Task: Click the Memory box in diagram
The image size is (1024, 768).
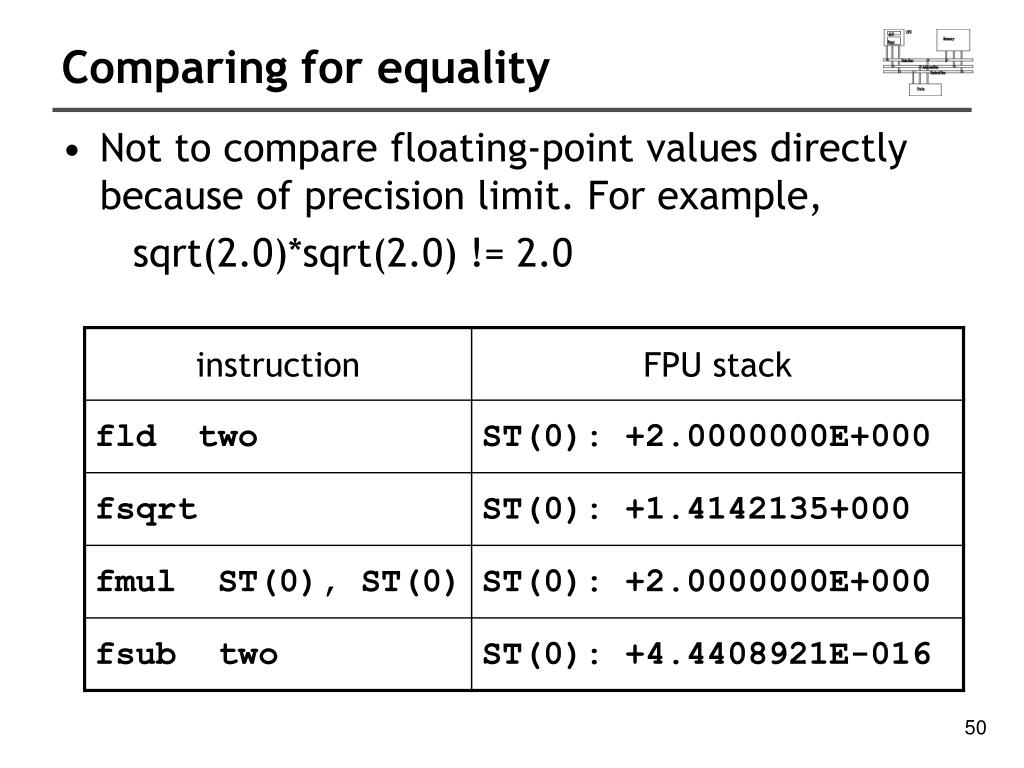Action: click(x=953, y=40)
